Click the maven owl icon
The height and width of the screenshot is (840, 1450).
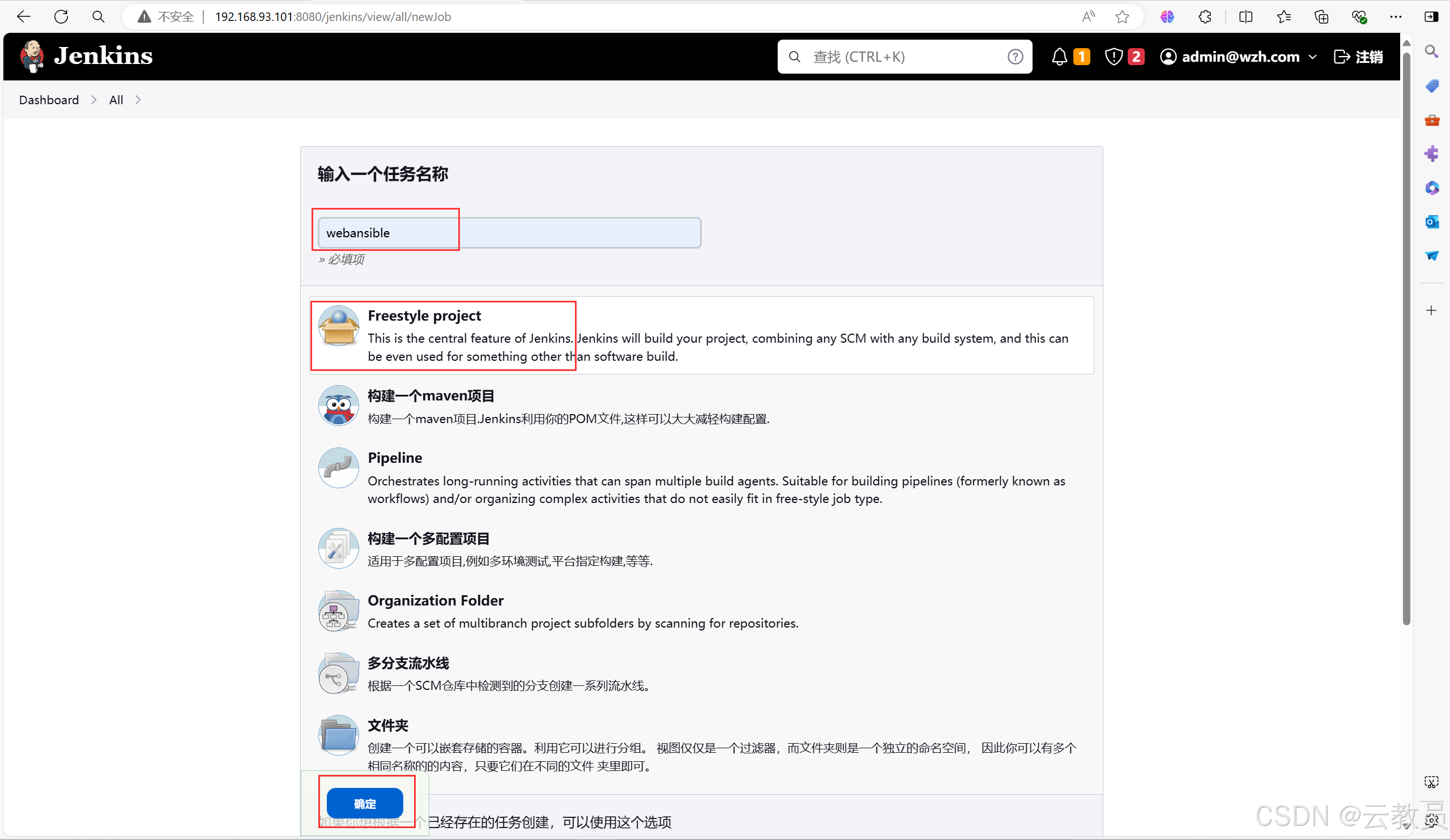338,405
